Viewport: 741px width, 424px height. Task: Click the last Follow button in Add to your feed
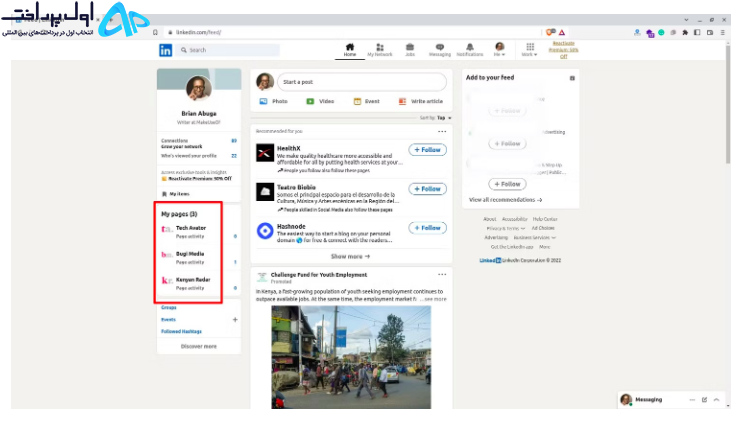coord(508,184)
